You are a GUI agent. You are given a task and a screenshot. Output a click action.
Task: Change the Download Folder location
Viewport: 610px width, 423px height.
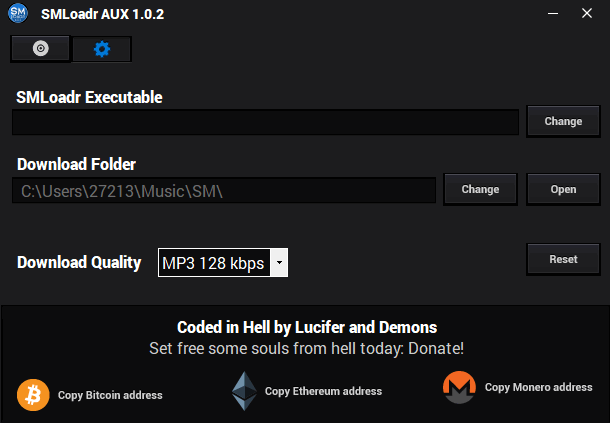[480, 190]
